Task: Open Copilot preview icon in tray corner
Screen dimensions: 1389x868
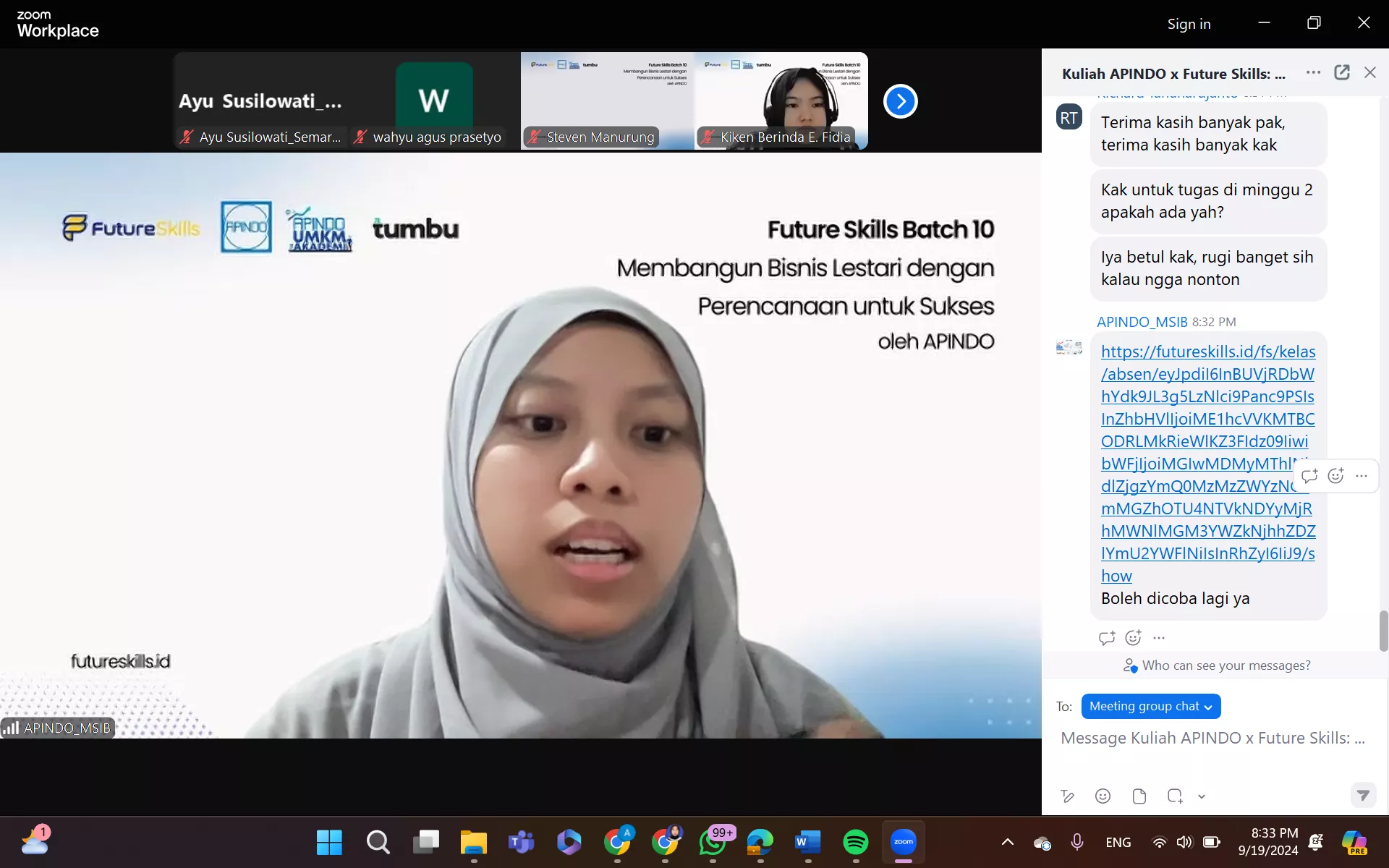Action: point(1354,842)
